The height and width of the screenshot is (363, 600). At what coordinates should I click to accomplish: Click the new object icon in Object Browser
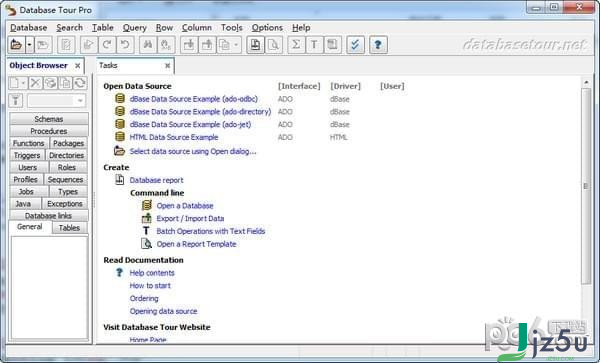(15, 83)
